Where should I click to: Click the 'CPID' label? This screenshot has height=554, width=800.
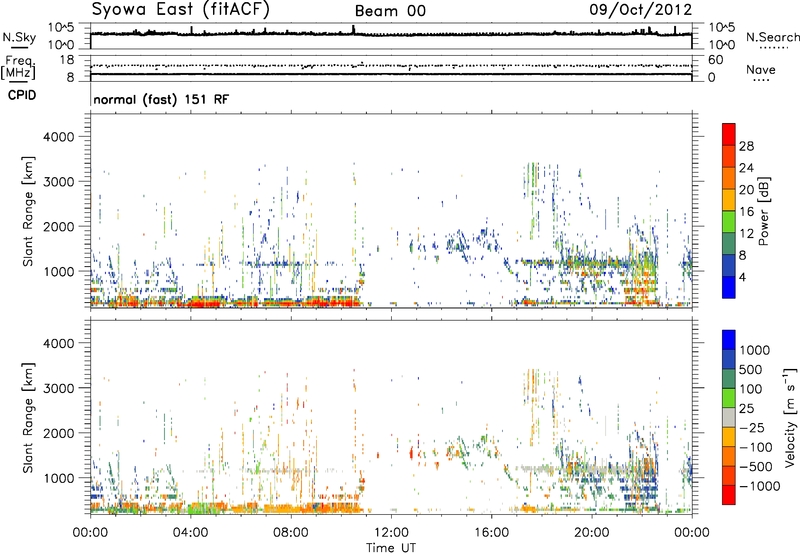click(22, 95)
